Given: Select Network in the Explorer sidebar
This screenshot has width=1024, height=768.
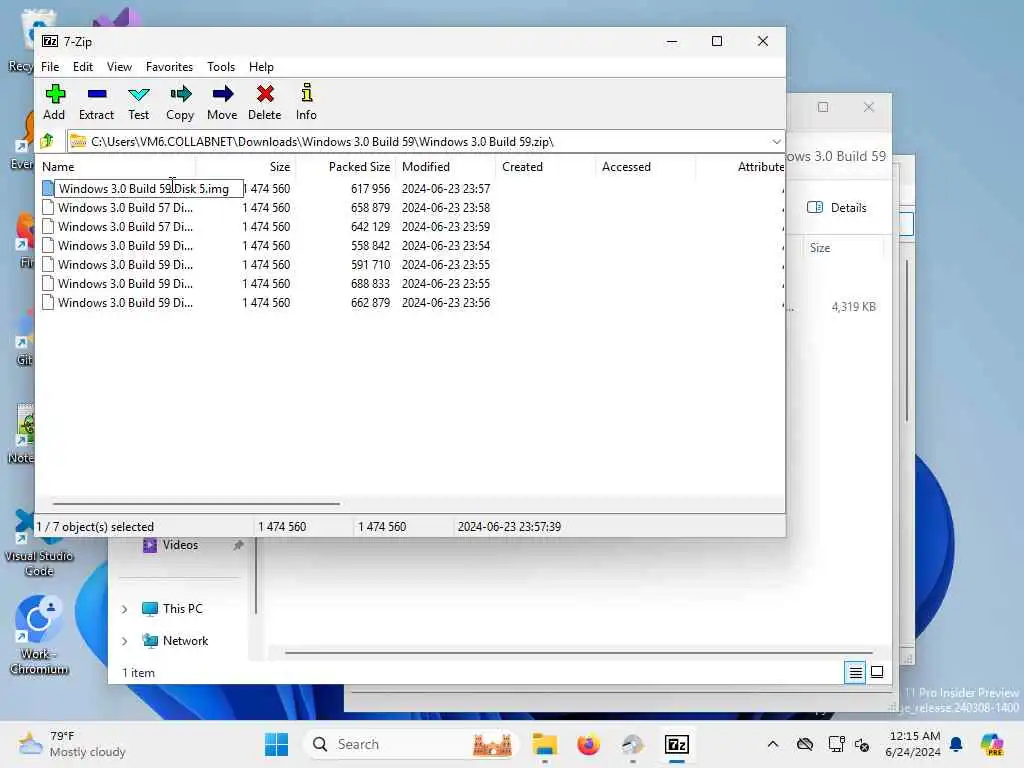Looking at the screenshot, I should point(175,641).
